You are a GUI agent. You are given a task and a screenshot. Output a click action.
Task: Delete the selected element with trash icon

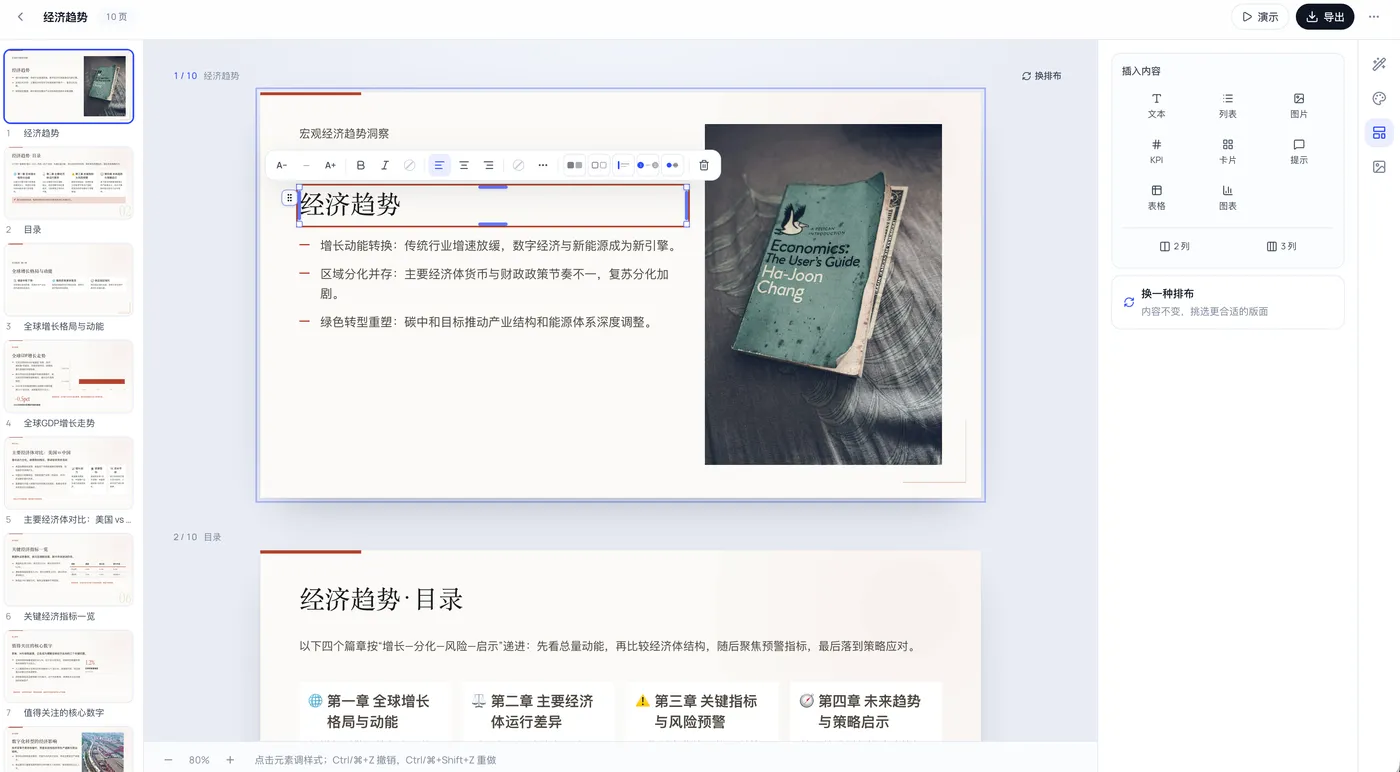(x=704, y=165)
